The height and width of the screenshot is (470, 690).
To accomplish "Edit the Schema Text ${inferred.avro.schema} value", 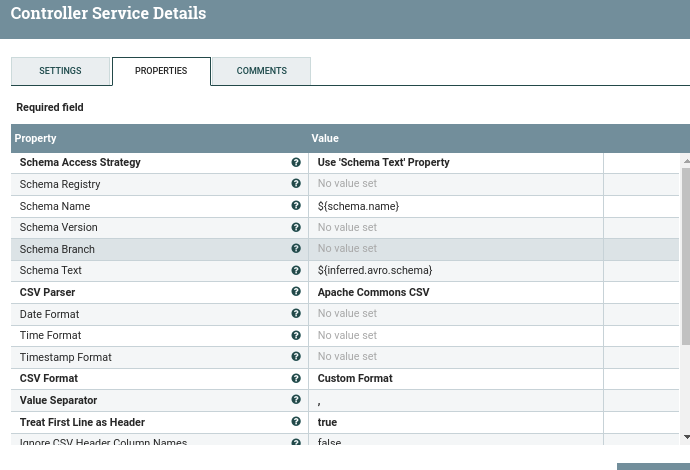I will click(455, 270).
